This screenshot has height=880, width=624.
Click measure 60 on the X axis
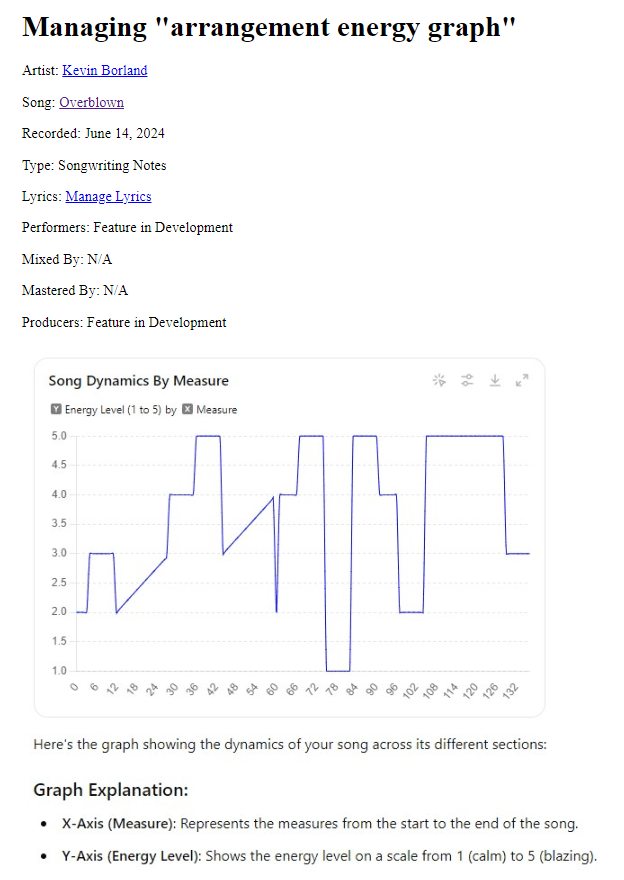point(272,689)
